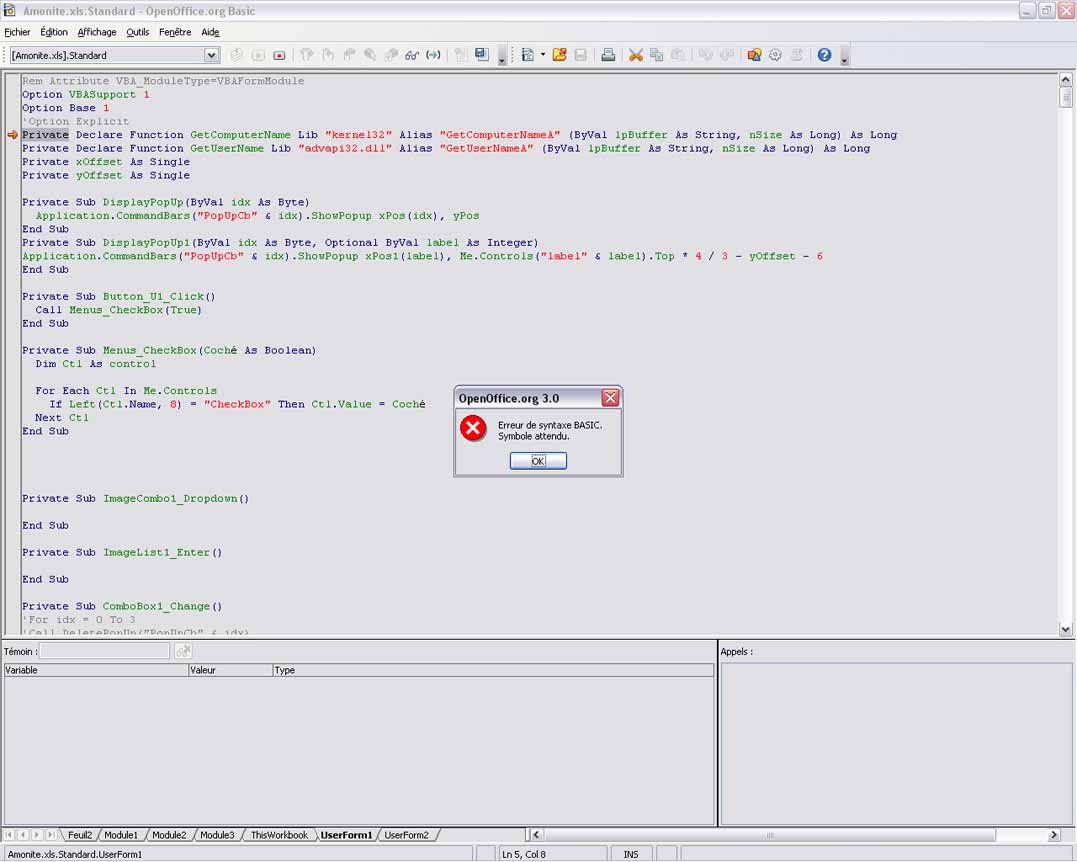
Task: Click the Open file folder icon
Action: (559, 55)
